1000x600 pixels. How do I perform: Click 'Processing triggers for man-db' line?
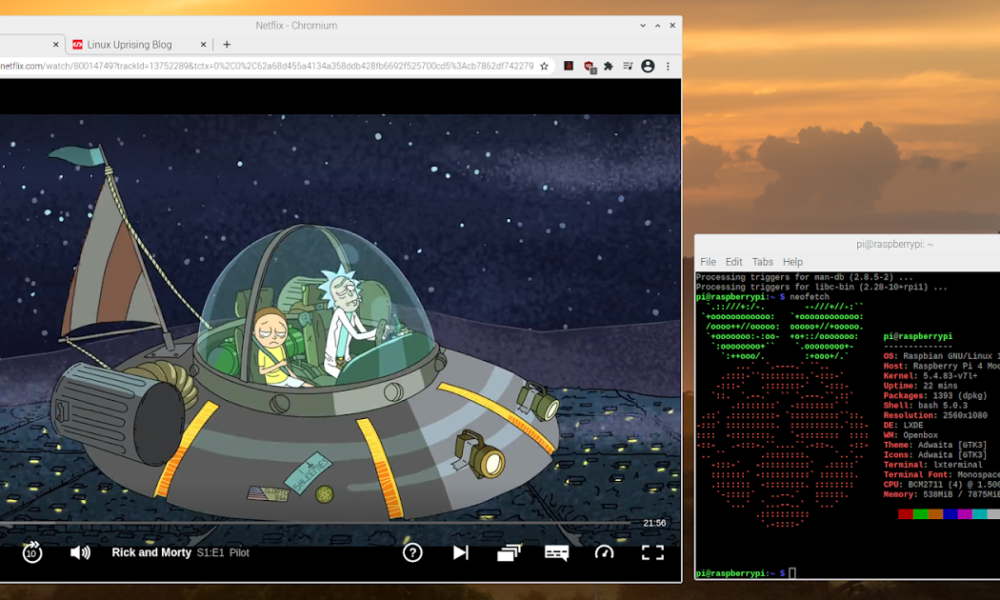point(804,277)
